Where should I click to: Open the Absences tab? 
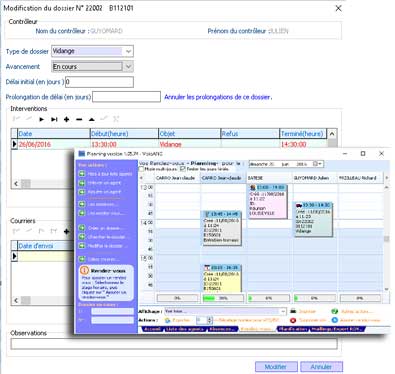point(223,329)
